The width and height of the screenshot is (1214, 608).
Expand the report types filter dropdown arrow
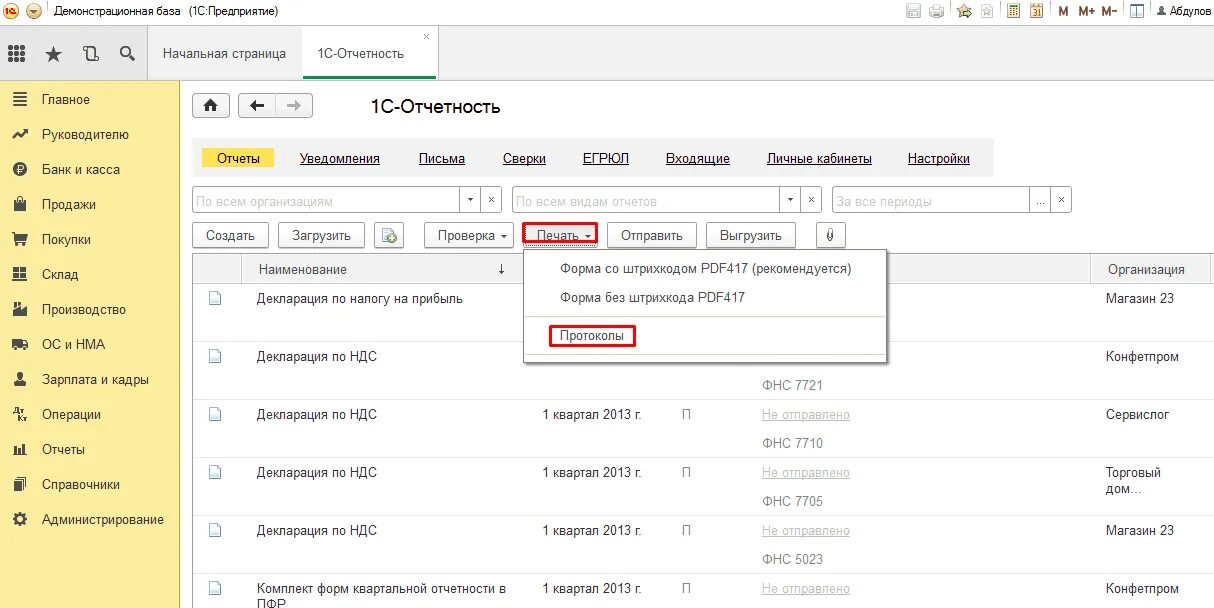click(x=791, y=200)
